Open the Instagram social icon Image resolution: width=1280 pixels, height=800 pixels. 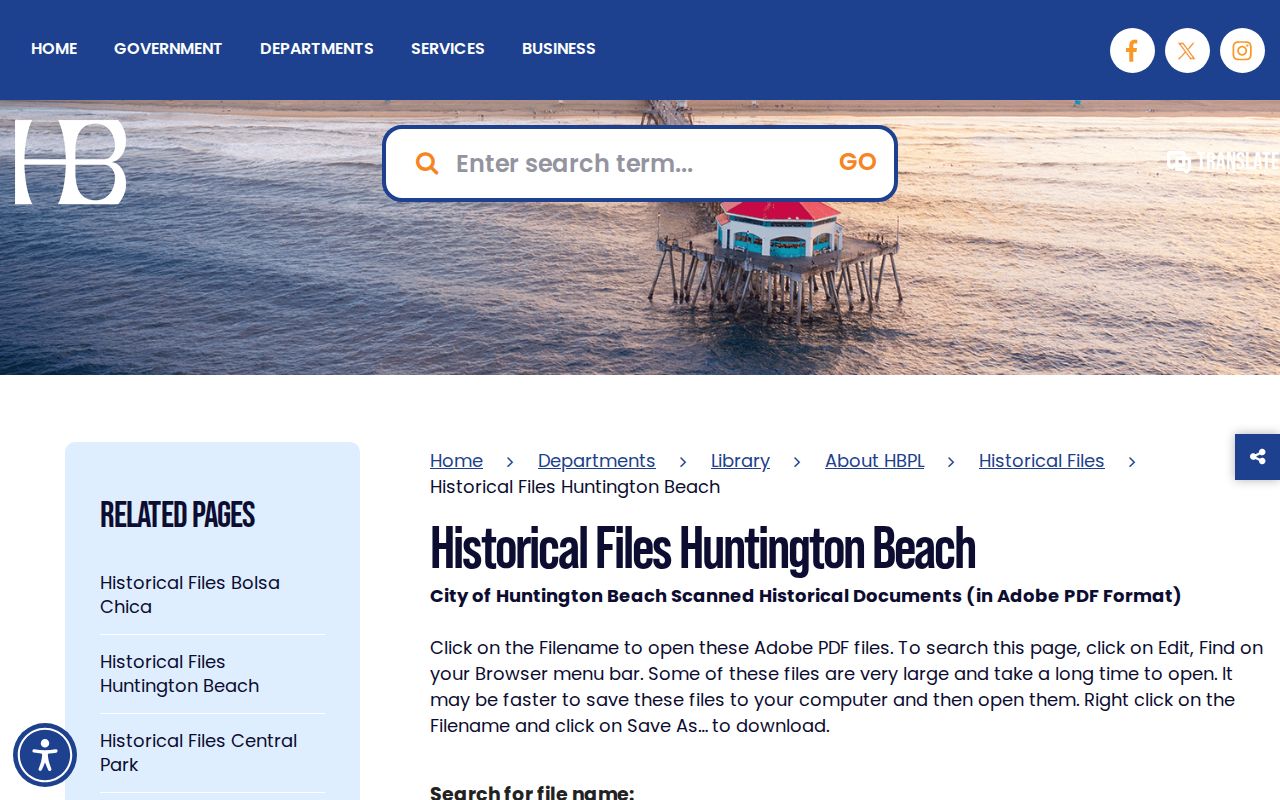(1242, 50)
